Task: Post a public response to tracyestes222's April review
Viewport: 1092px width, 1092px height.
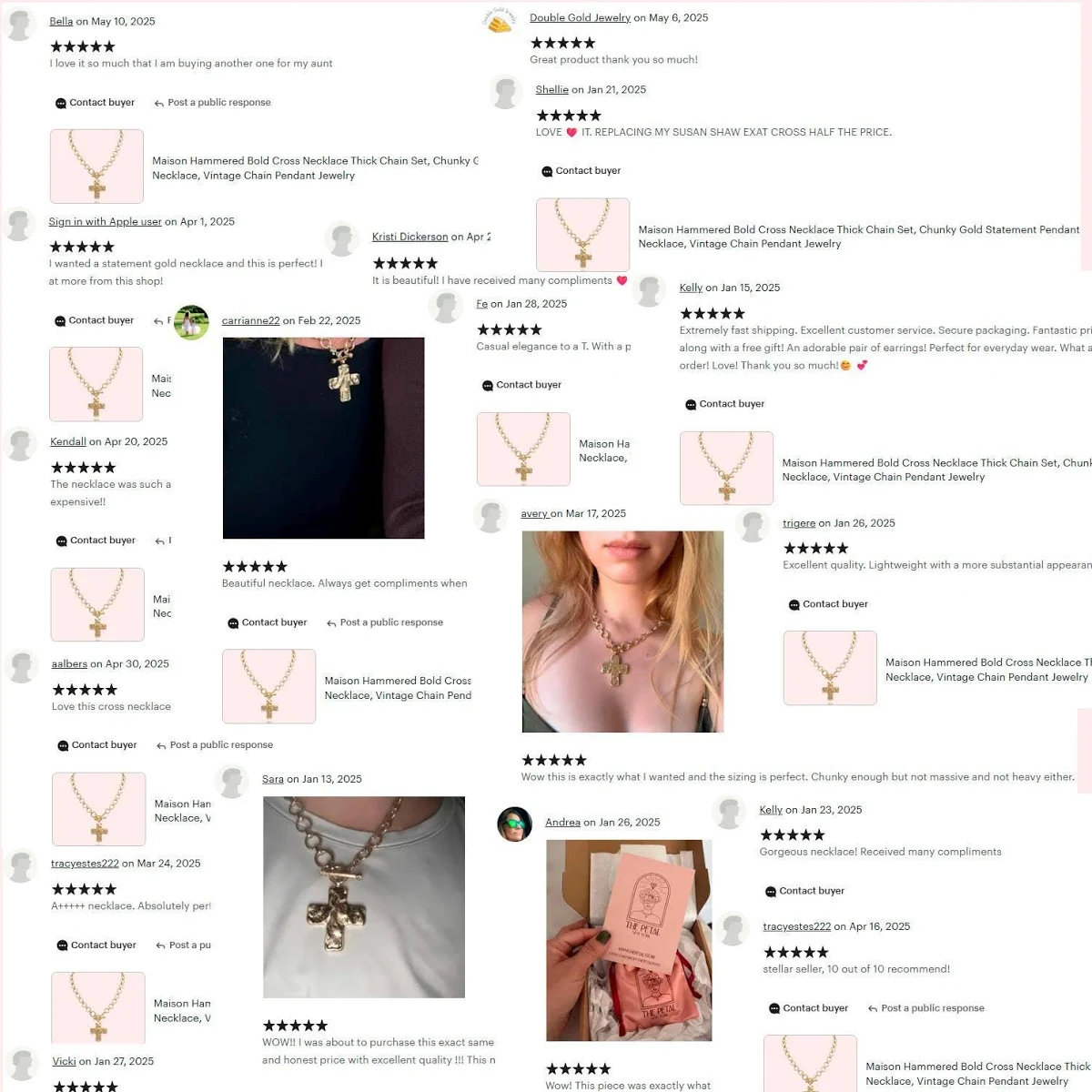Action: (926, 1008)
